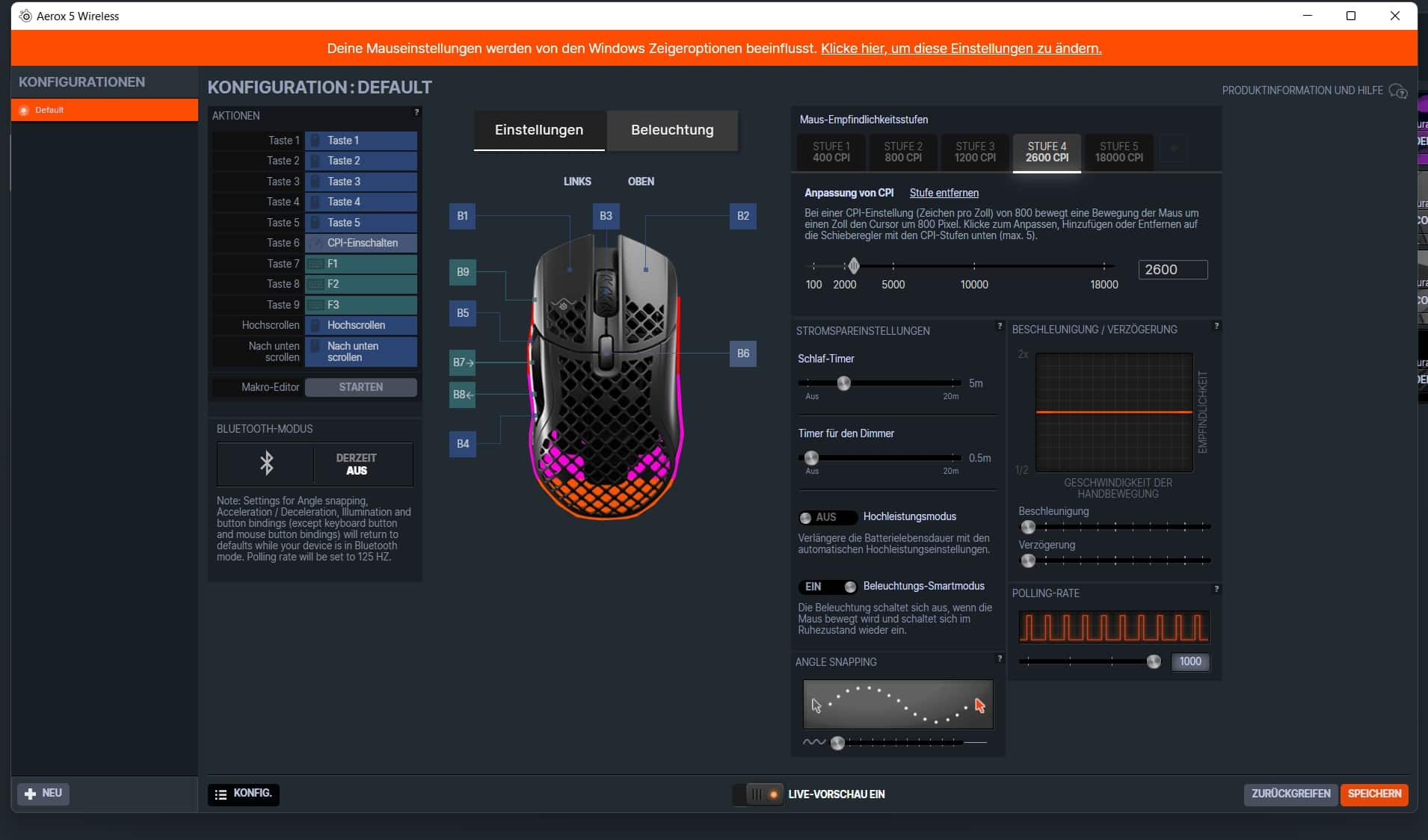This screenshot has width=1428, height=840.
Task: Open the Konfig. list at the bottom
Action: coord(243,794)
